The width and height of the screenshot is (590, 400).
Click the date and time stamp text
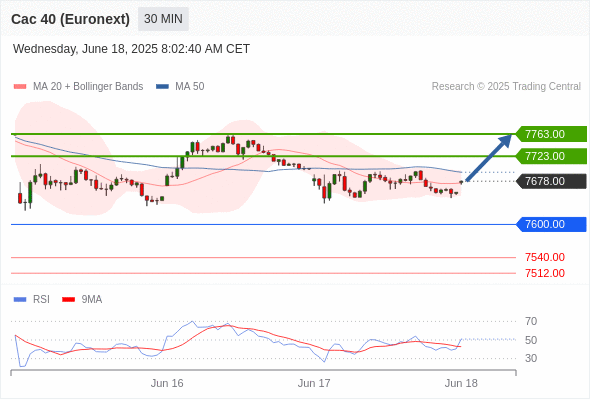(131, 49)
